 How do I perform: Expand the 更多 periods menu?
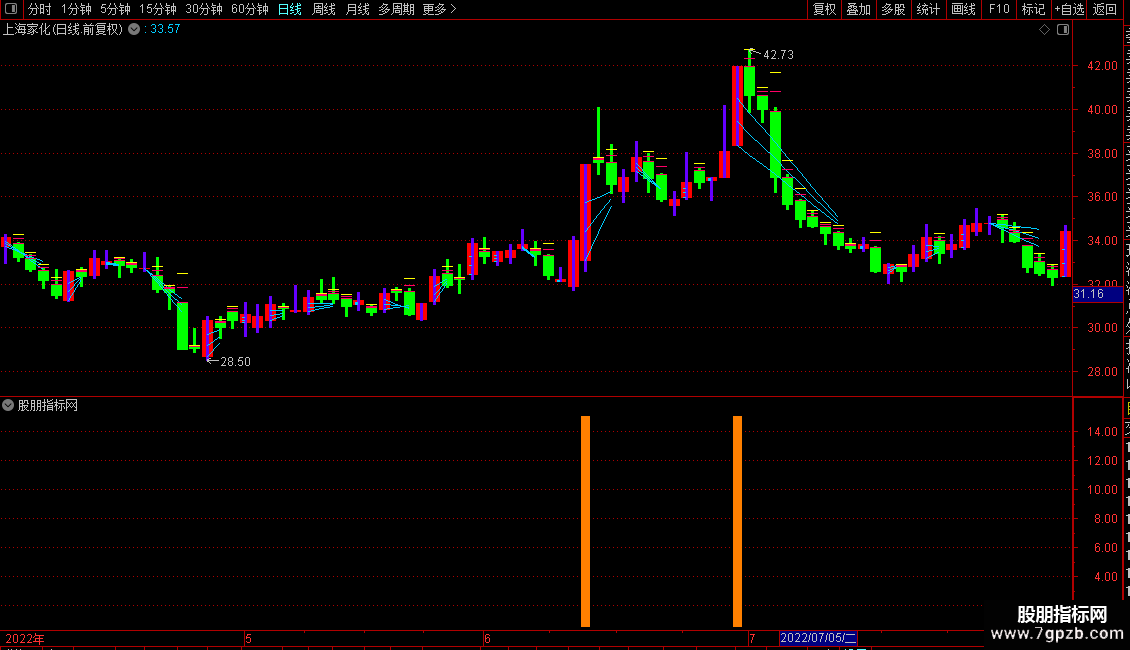[x=439, y=9]
